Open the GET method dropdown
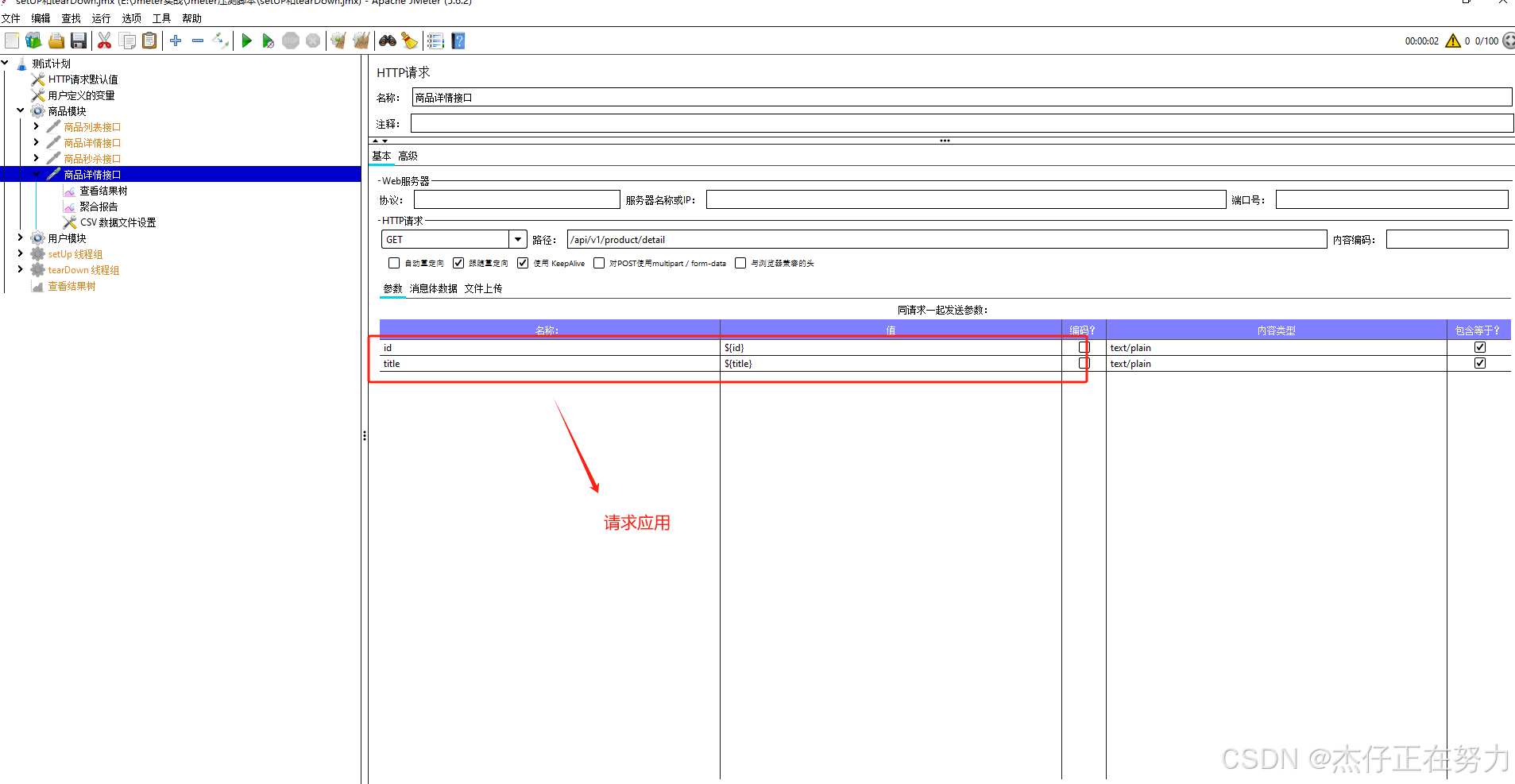1515x784 pixels. [x=518, y=239]
